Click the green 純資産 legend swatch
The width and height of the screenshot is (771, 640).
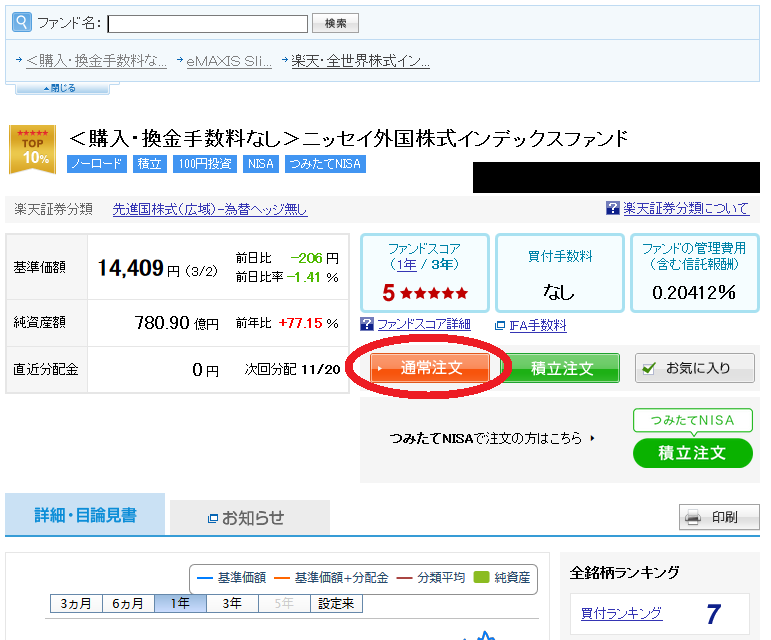482,577
